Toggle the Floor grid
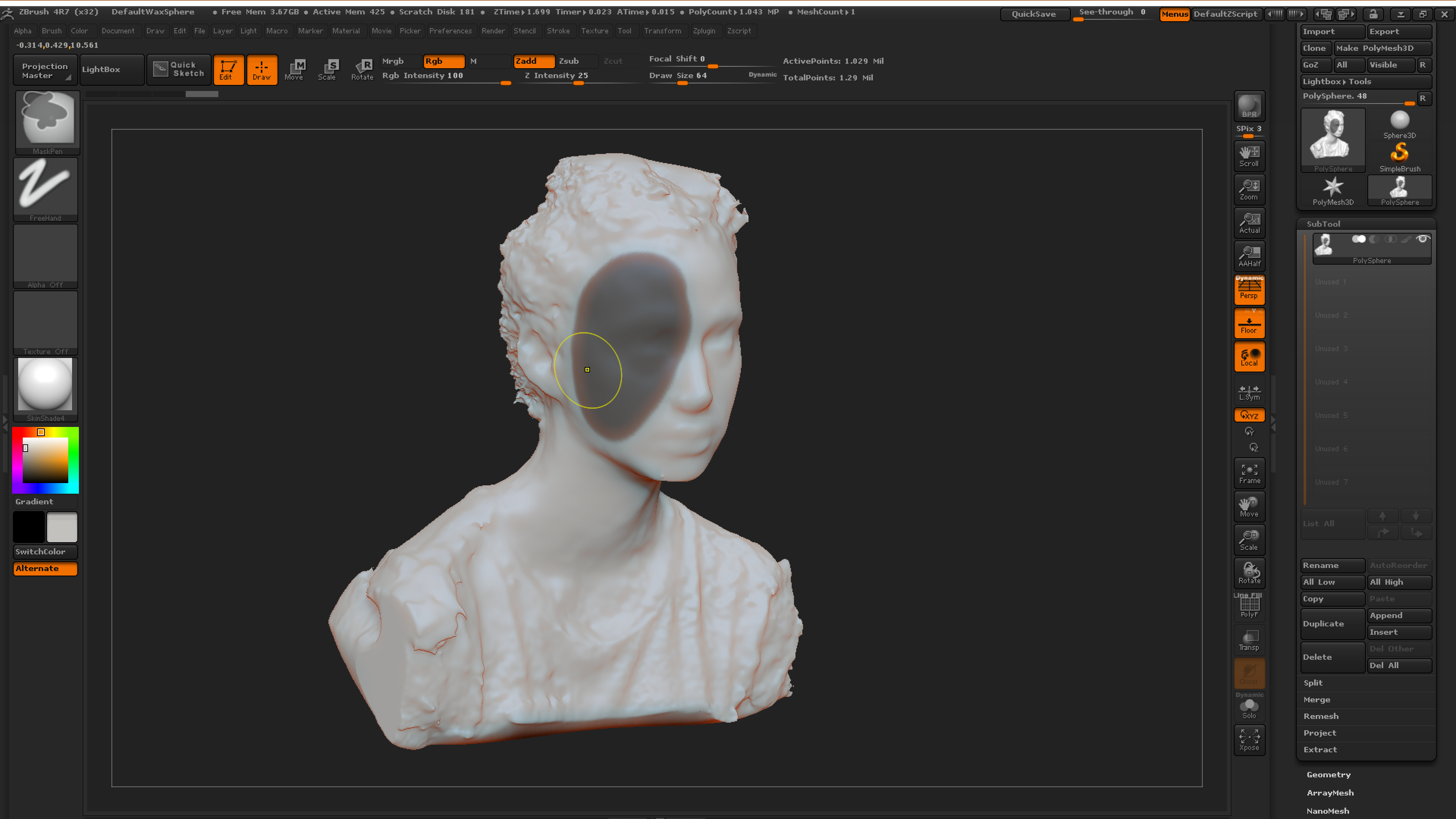The height and width of the screenshot is (819, 1456). pos(1249,323)
